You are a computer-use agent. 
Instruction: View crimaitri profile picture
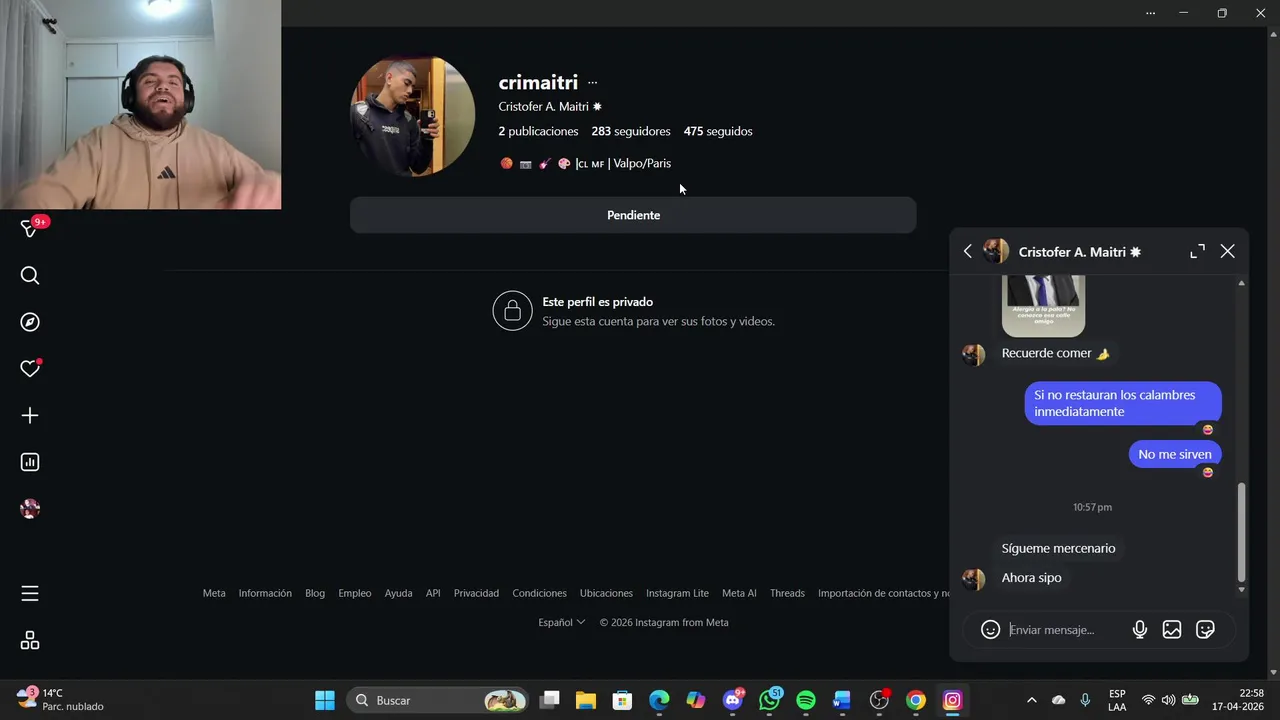coord(413,117)
